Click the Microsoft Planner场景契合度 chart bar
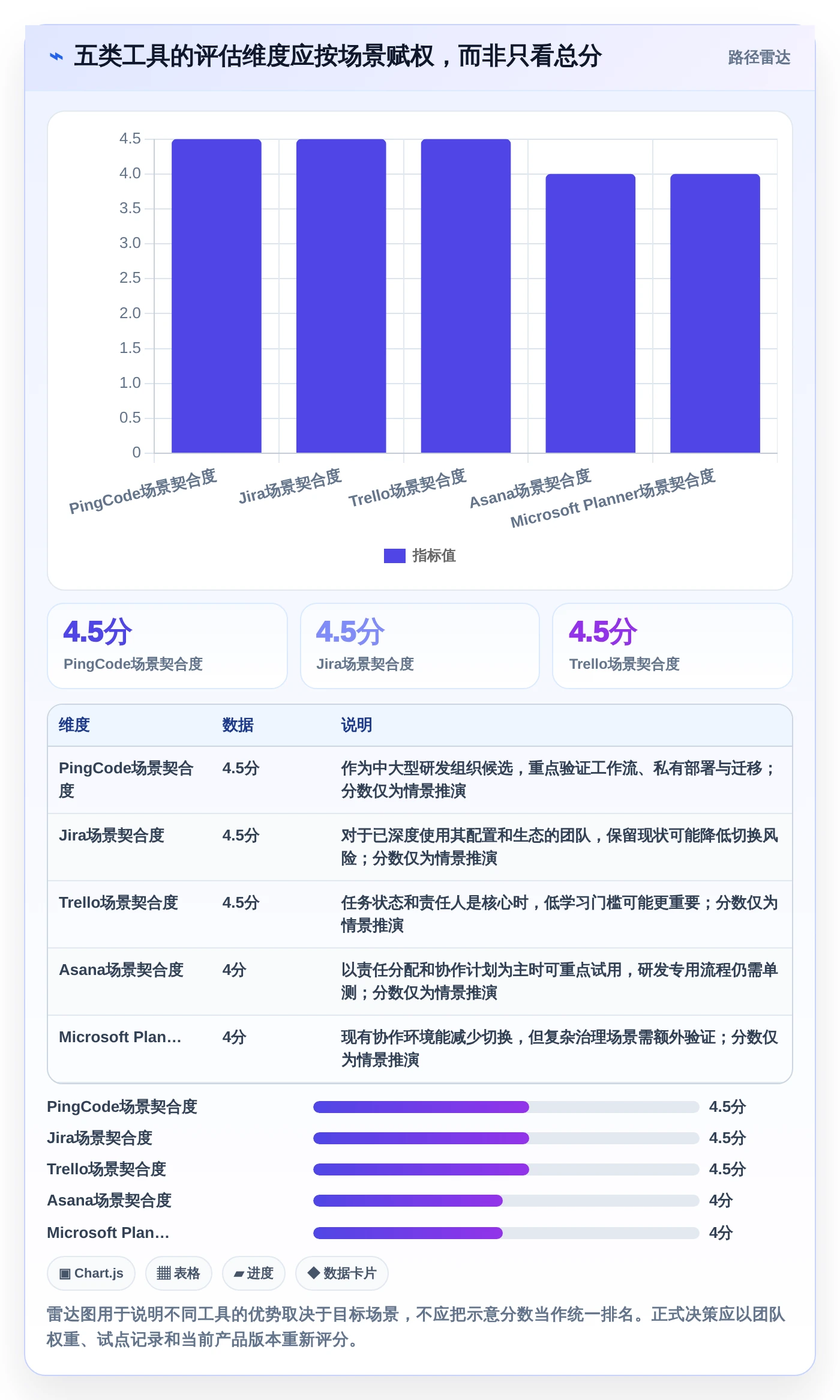The width and height of the screenshot is (840, 1400). (x=715, y=313)
